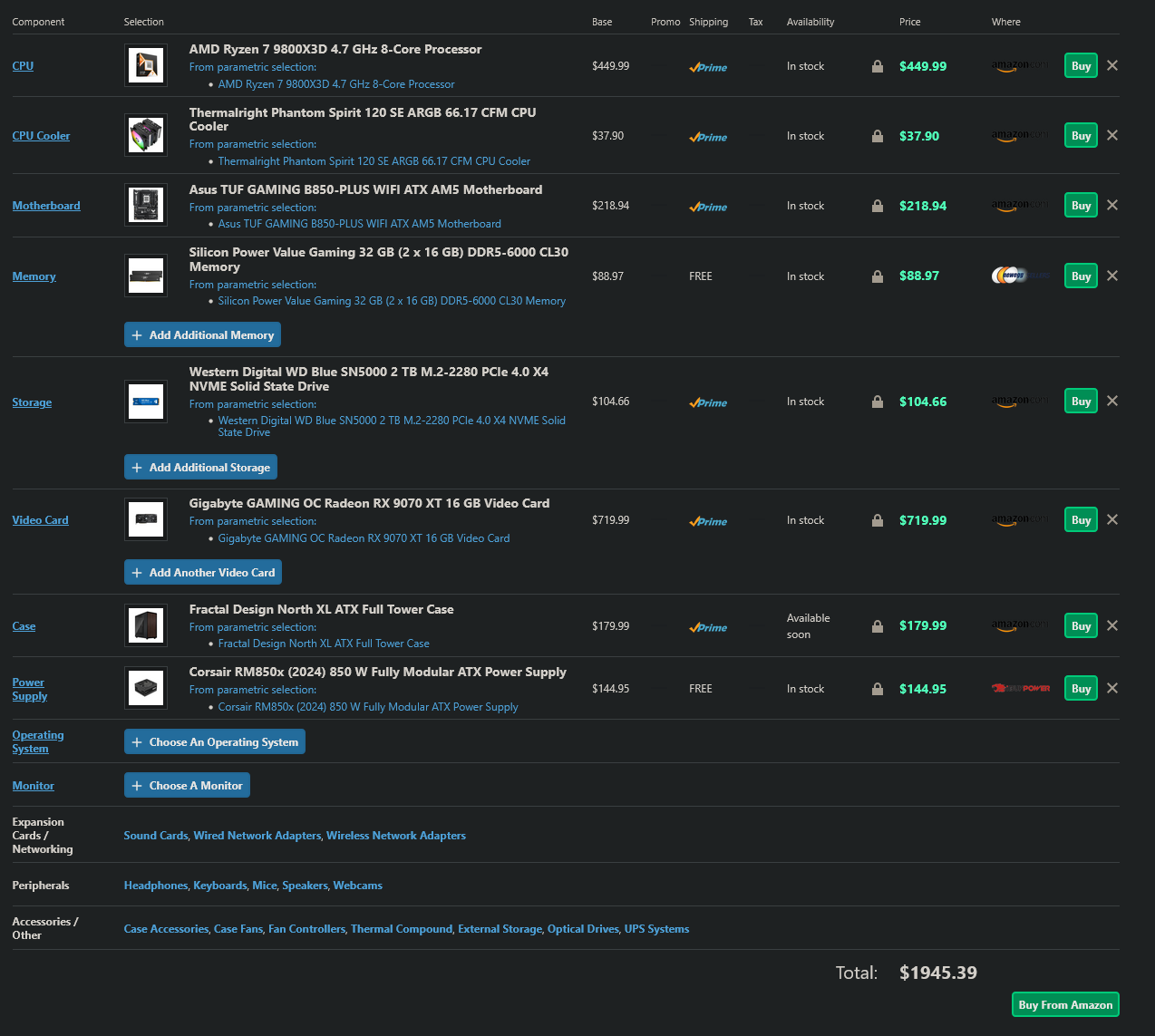Screen dimensions: 1155x1036
Task: Click the lock icon in the Storage row
Action: [877, 402]
